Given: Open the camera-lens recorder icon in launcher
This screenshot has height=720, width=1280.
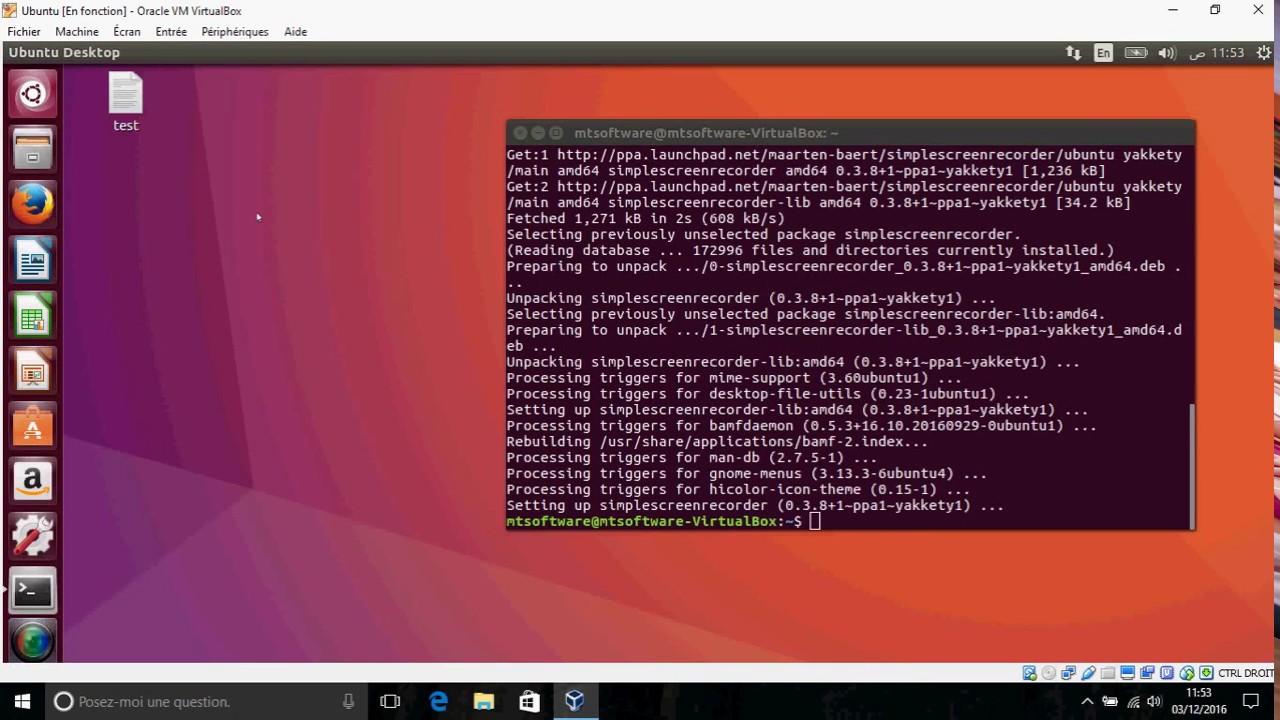Looking at the screenshot, I should [x=32, y=642].
